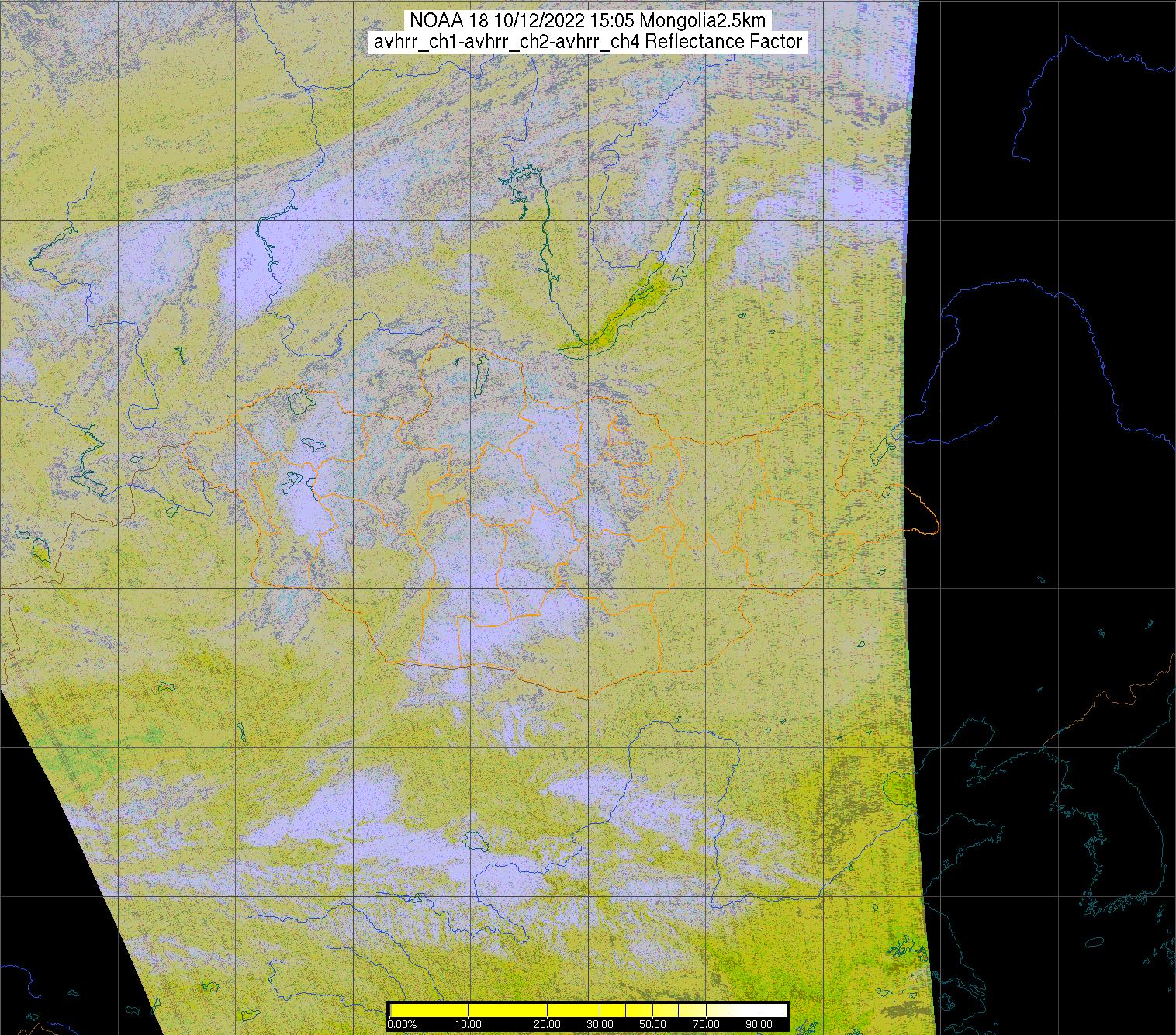
Task: Click the "50.00" label on the color scale
Action: pyautogui.click(x=654, y=1025)
